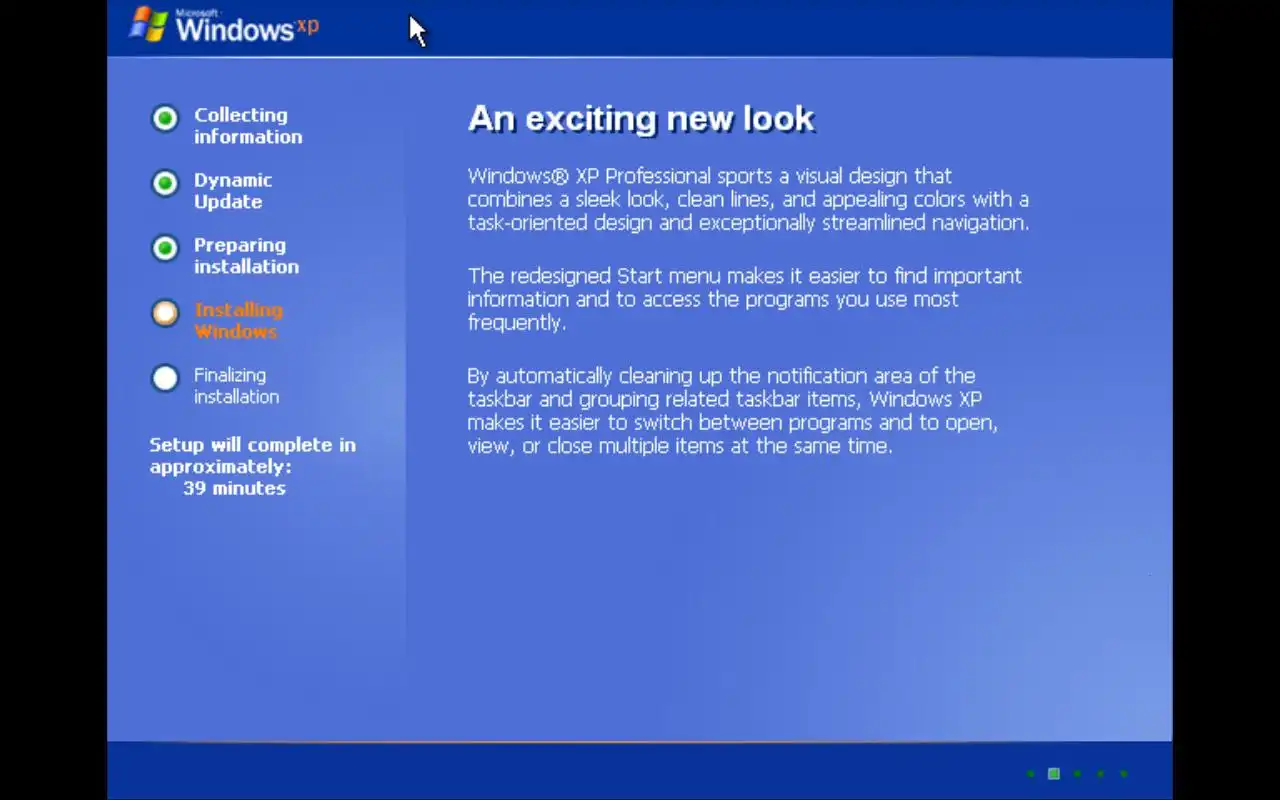Click the bright green progress square indicator
The height and width of the screenshot is (800, 1280).
pyautogui.click(x=1053, y=773)
